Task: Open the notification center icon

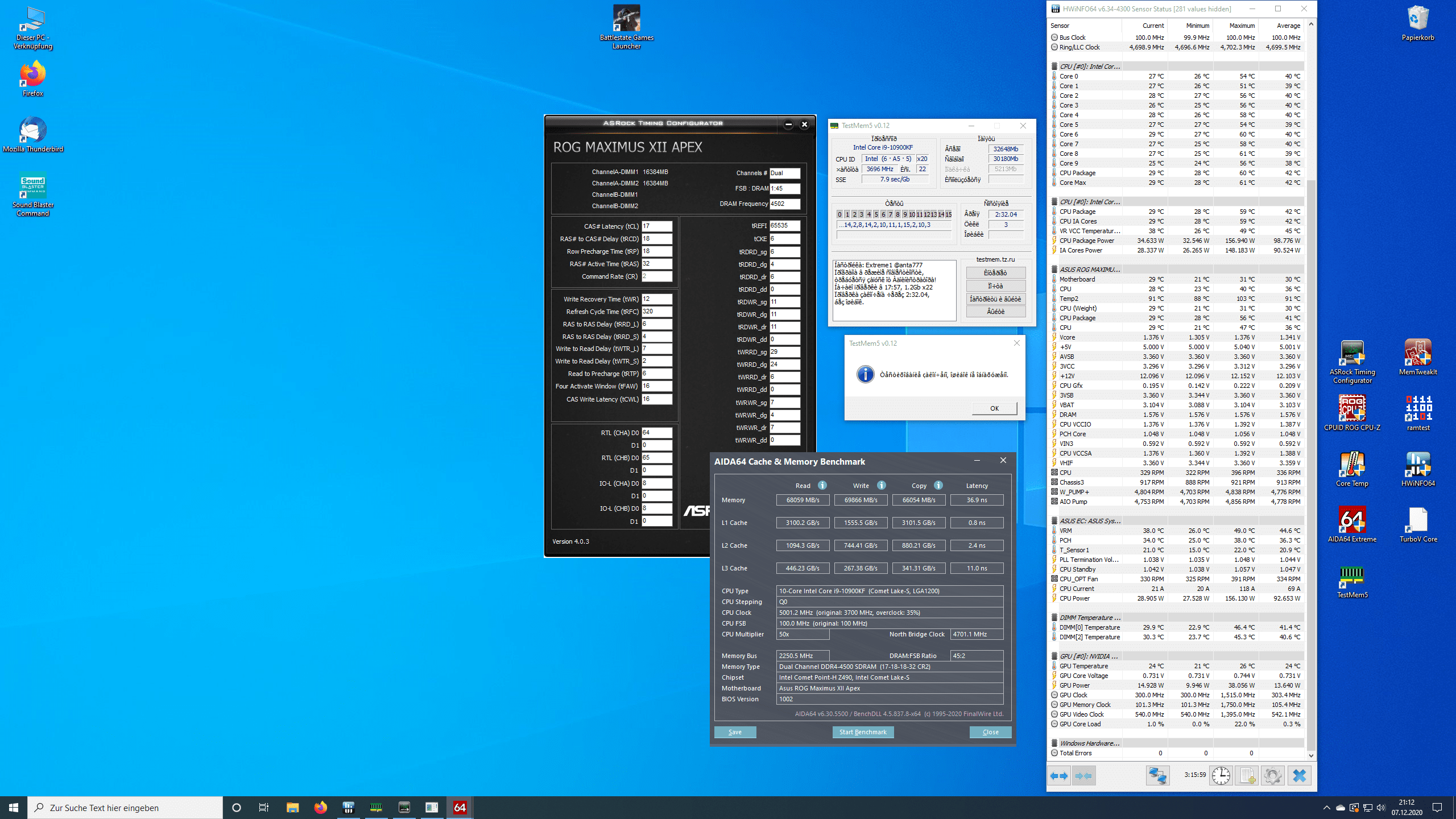Action: click(1437, 807)
